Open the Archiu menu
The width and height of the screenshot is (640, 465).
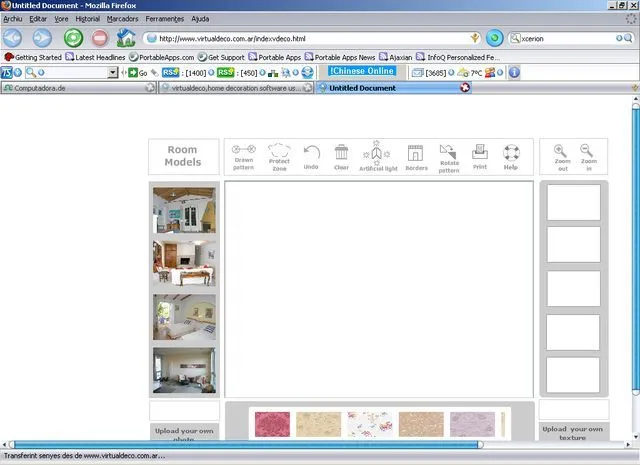(x=13, y=19)
